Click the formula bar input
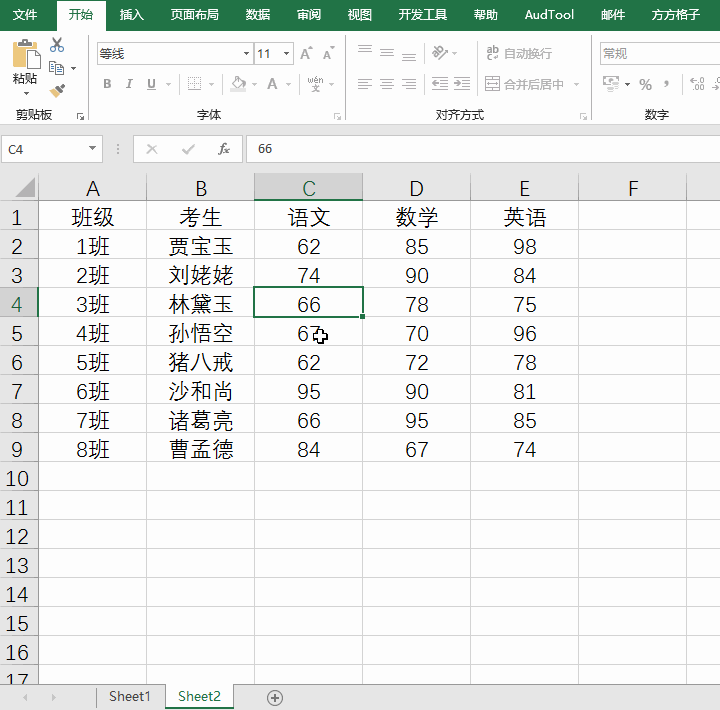 [483, 149]
